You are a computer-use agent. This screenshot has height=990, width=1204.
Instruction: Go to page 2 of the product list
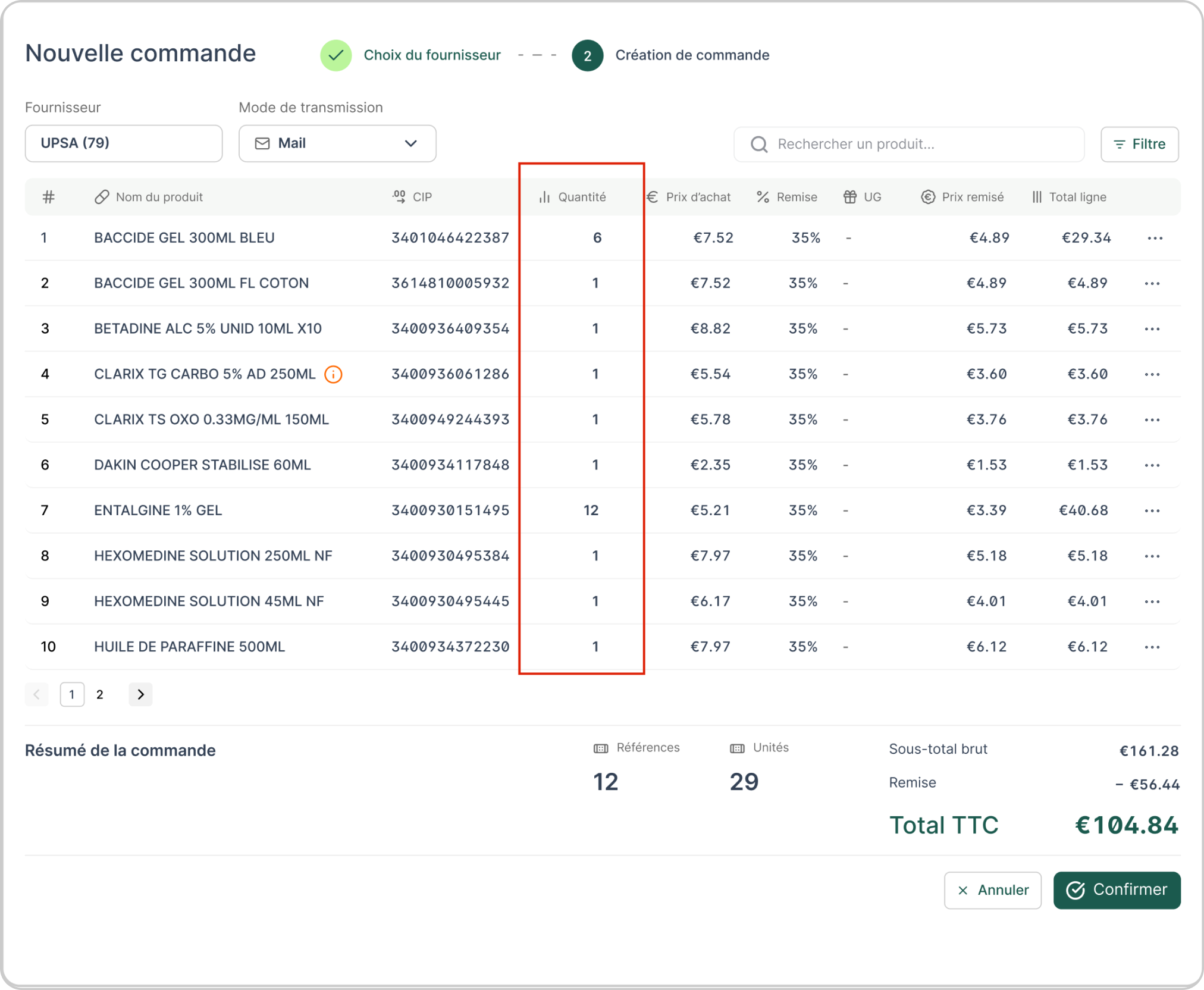[x=100, y=694]
